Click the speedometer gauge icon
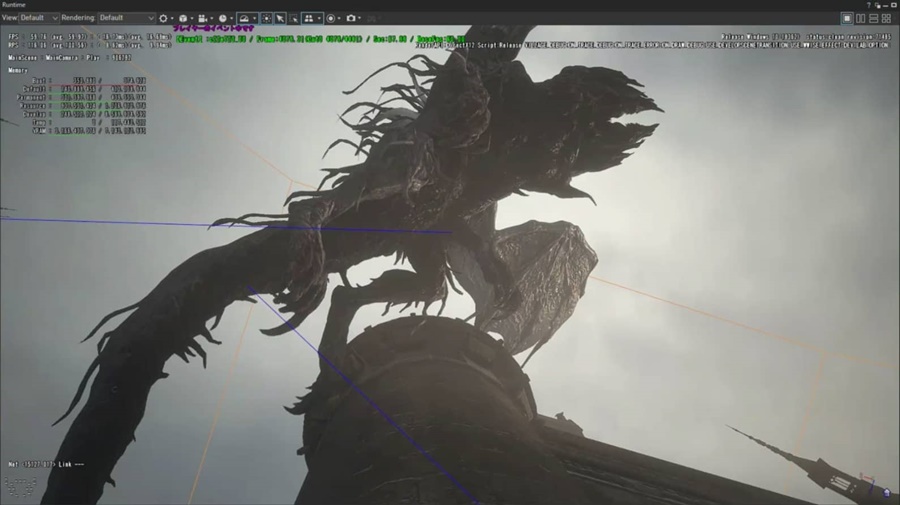900x505 pixels. click(x=245, y=18)
